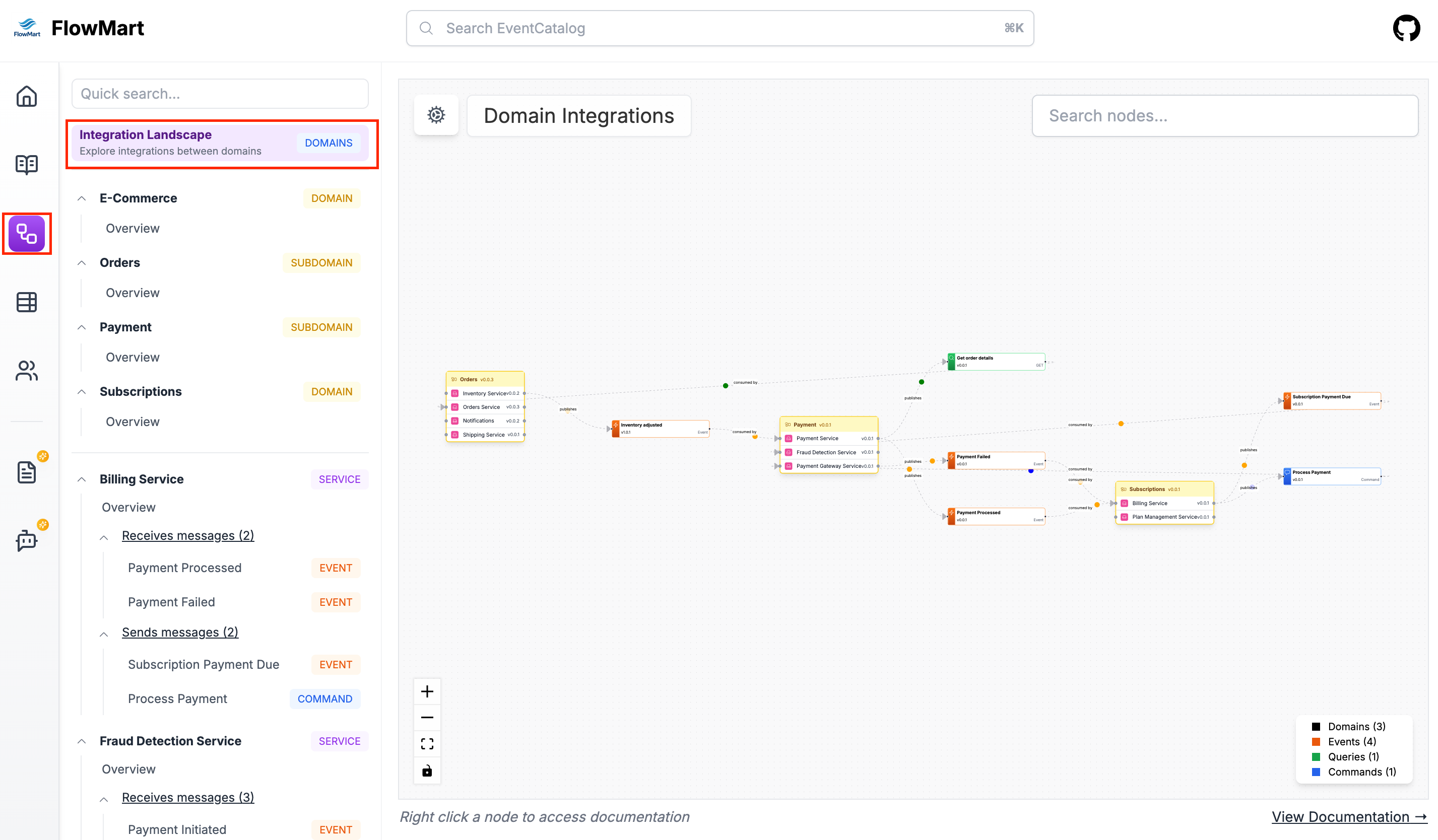Follow the View Documentation link
The image size is (1438, 840).
[1349, 817]
